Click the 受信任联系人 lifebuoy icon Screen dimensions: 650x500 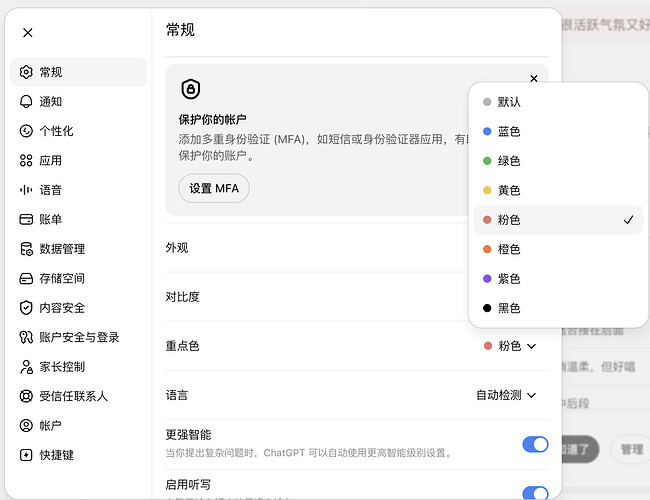click(26, 396)
